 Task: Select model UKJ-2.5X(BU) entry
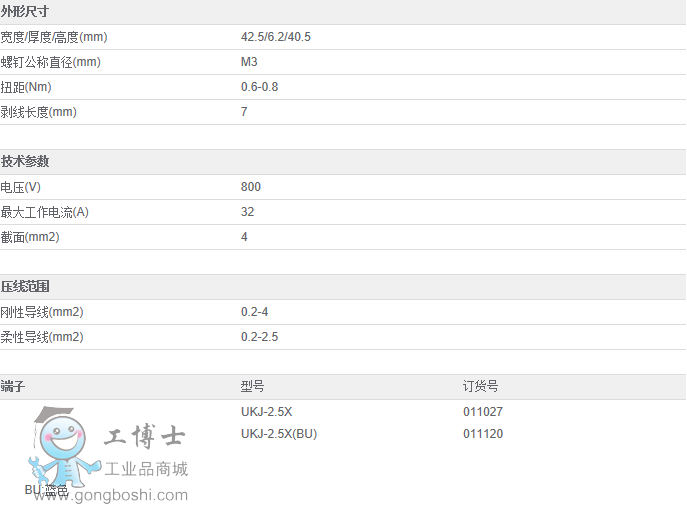coord(279,434)
